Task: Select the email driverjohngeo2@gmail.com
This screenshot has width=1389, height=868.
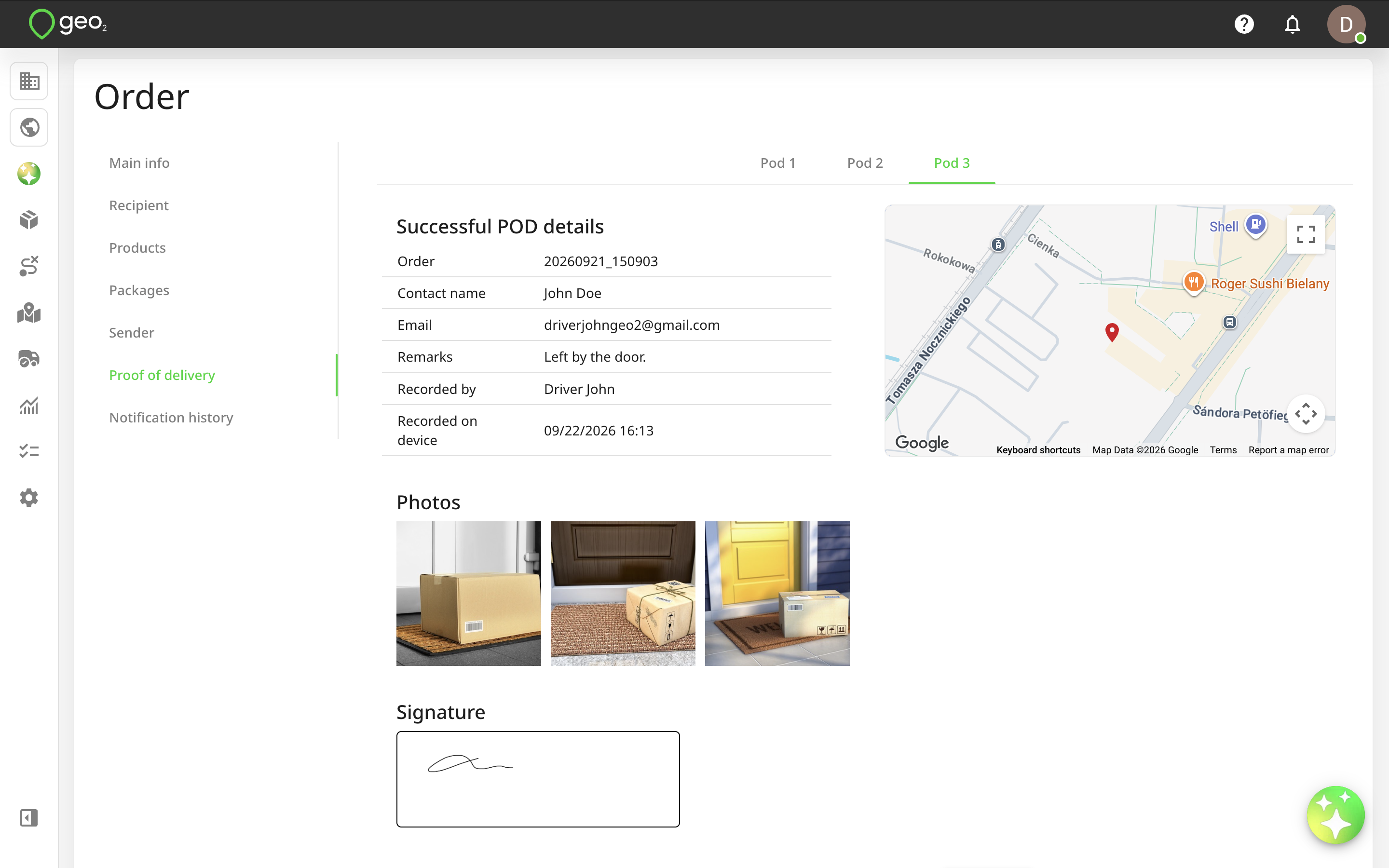Action: click(x=631, y=325)
